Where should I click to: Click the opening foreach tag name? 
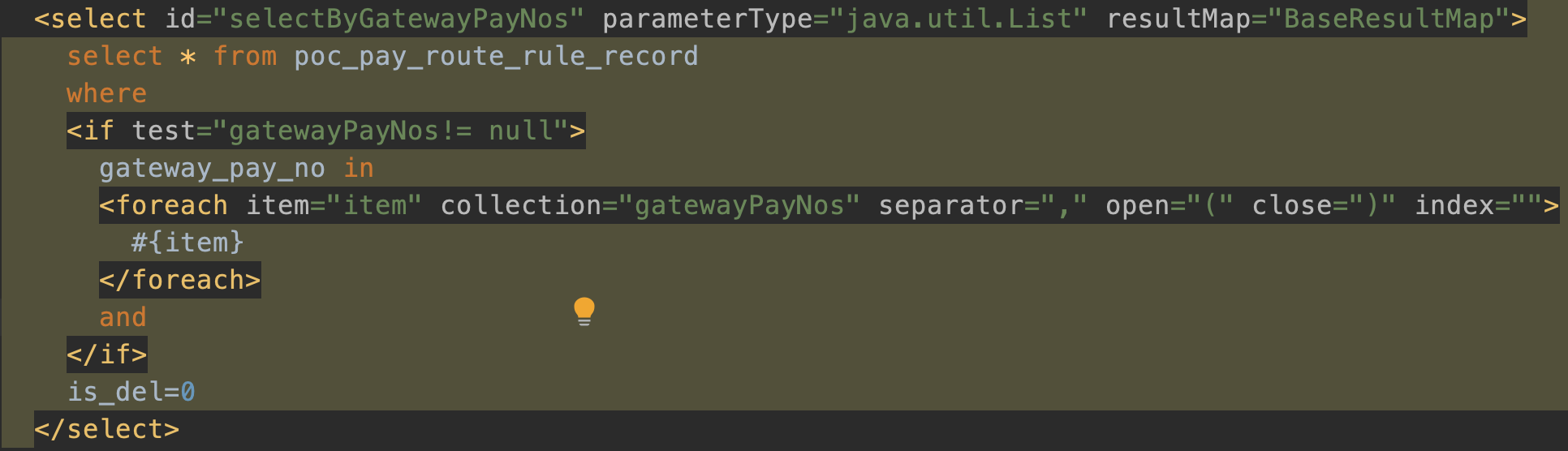click(x=171, y=205)
